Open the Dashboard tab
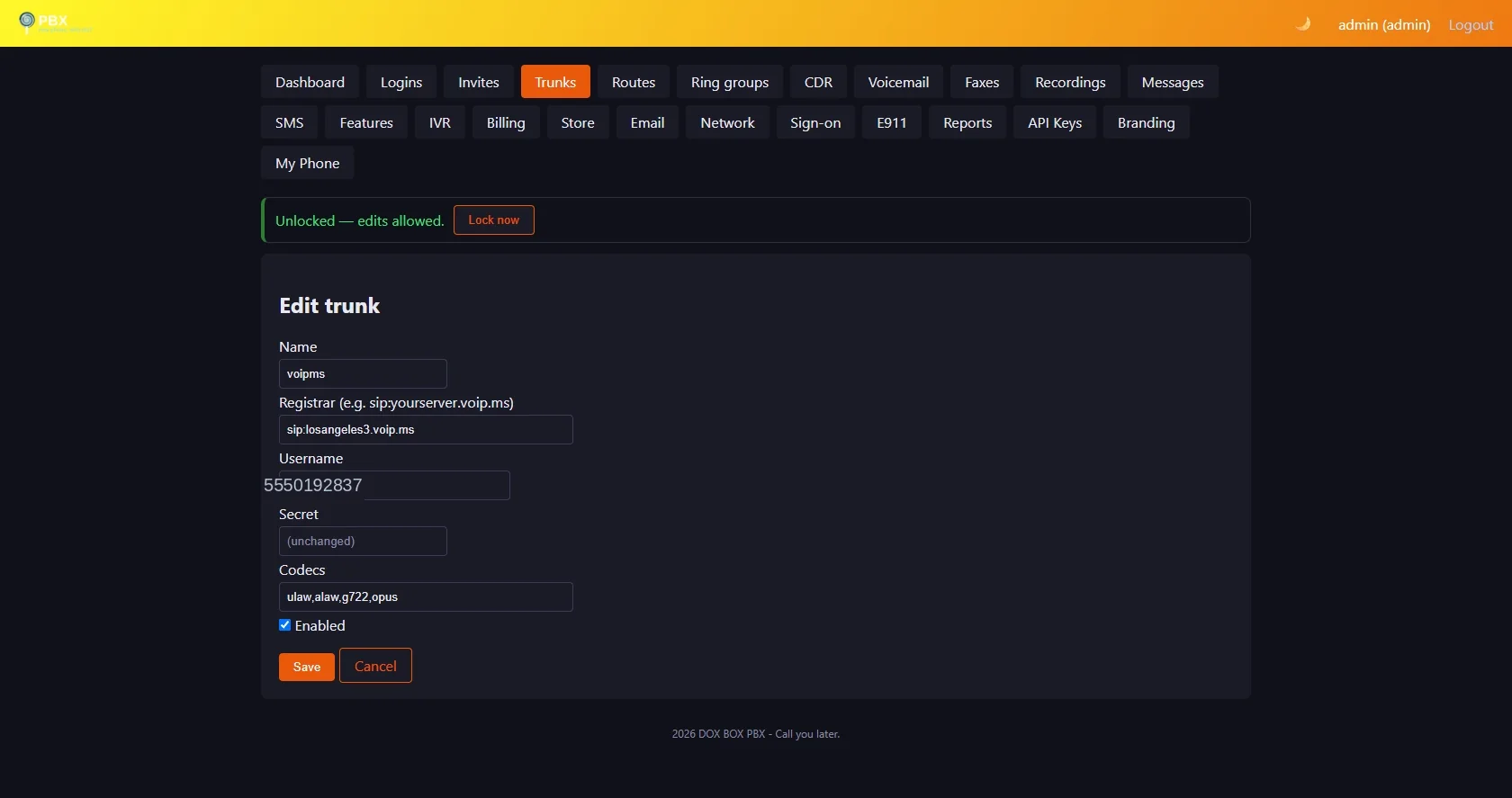Viewport: 1512px width, 798px height. [310, 82]
